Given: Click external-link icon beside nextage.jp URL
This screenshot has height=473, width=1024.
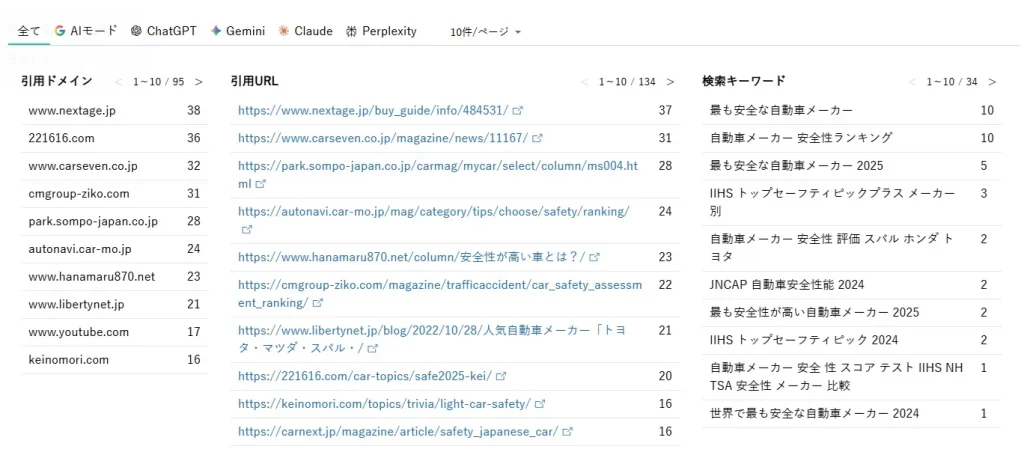Looking at the screenshot, I should click(x=518, y=111).
